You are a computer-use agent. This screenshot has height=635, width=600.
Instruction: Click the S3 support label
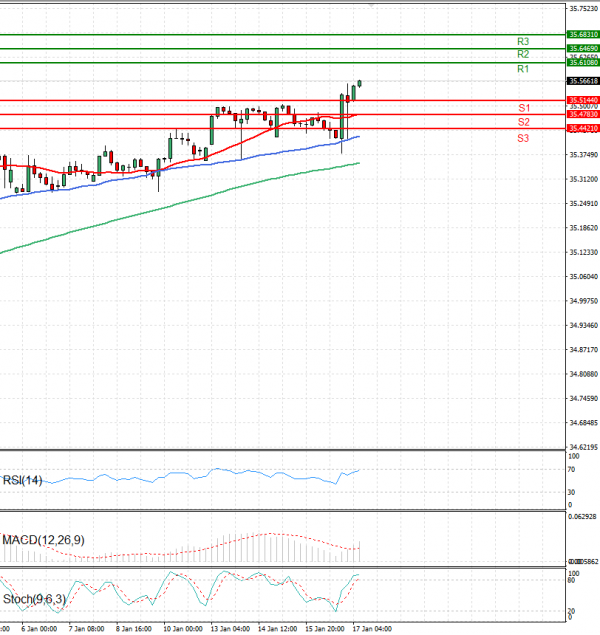click(523, 139)
